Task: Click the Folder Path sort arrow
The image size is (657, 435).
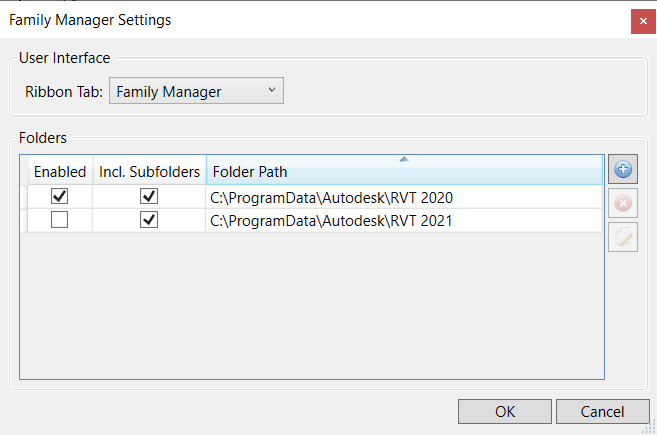Action: [404, 159]
